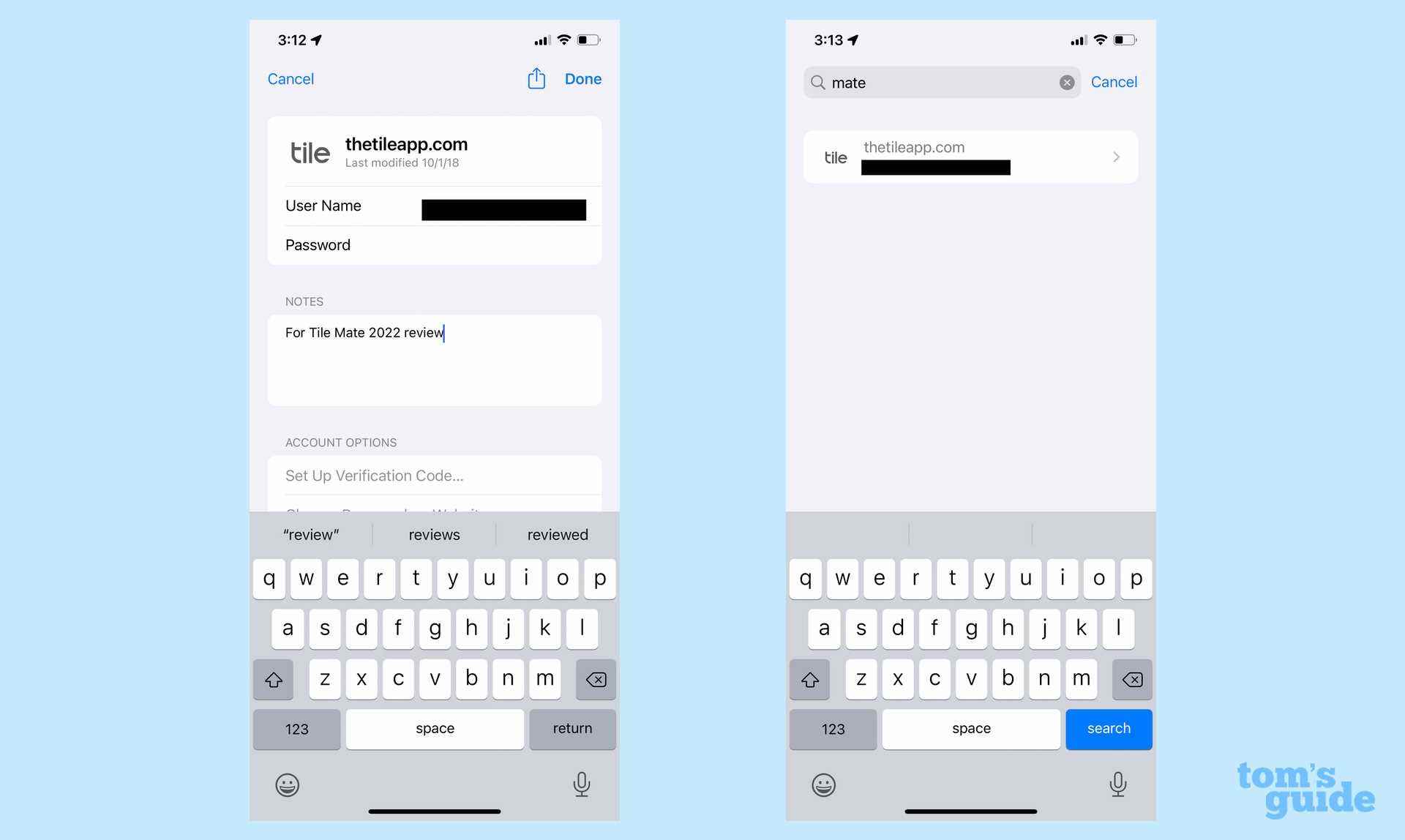The width and height of the screenshot is (1405, 840).
Task: Tap the blue Search button
Action: click(1109, 729)
